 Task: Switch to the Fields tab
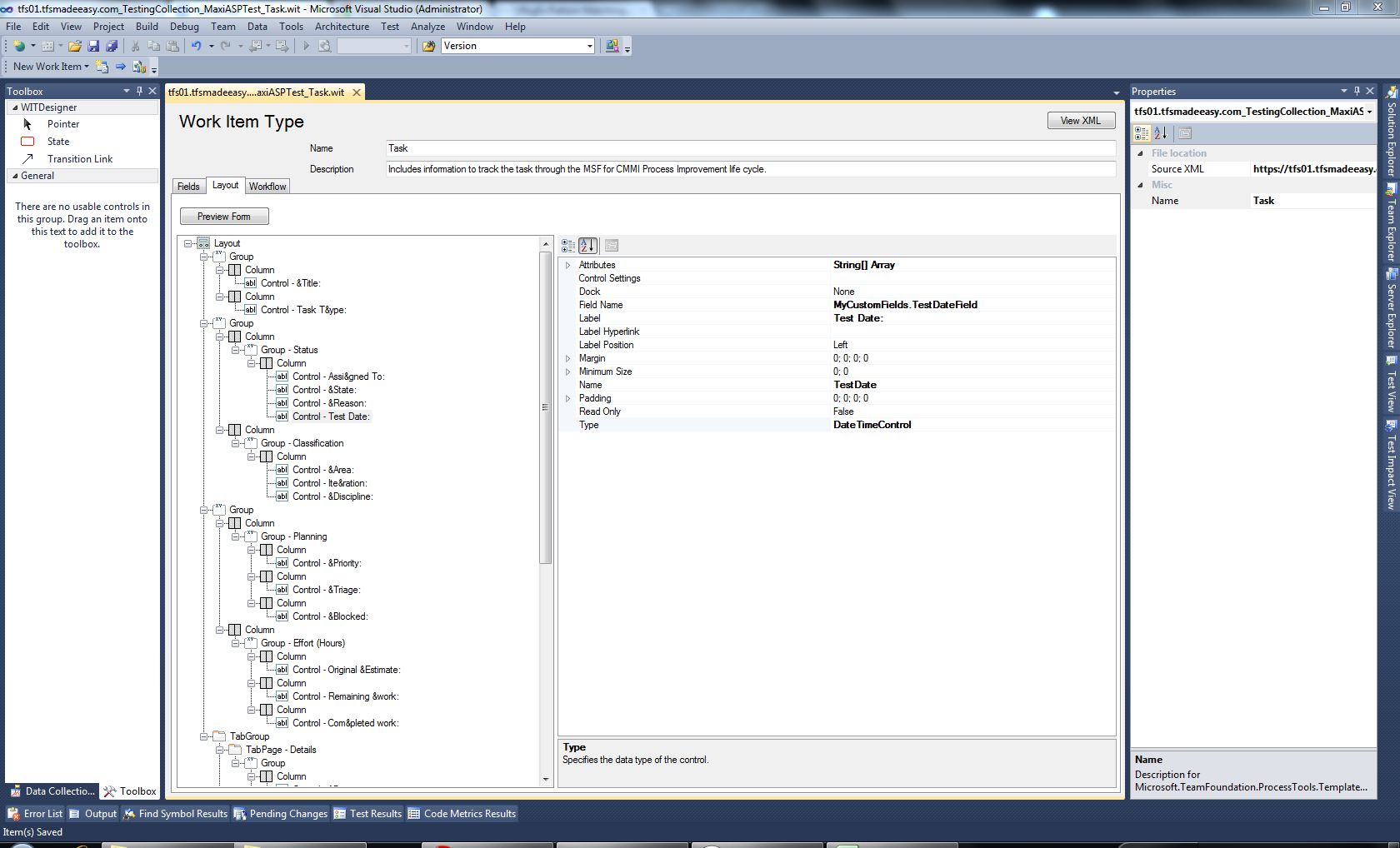pyautogui.click(x=188, y=187)
